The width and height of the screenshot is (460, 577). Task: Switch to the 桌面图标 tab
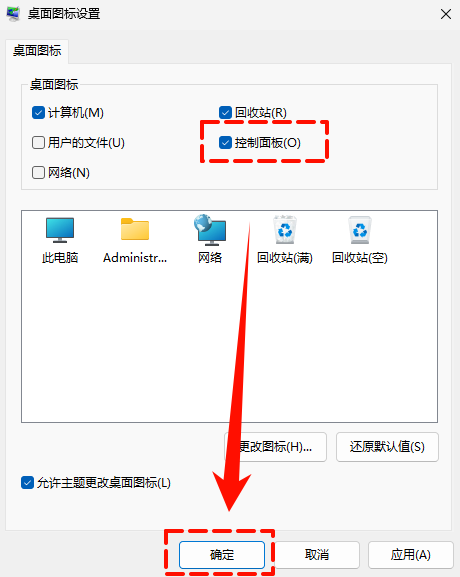(x=37, y=50)
